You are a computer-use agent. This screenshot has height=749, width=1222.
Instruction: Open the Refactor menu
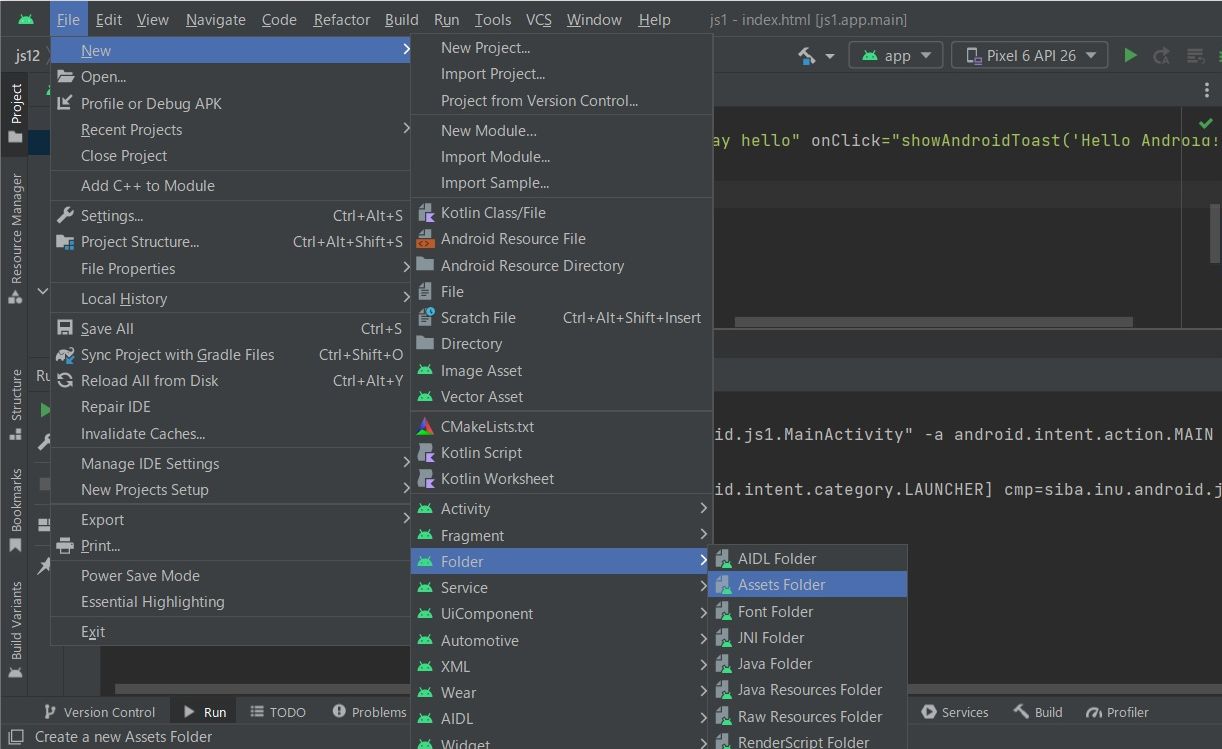(342, 19)
